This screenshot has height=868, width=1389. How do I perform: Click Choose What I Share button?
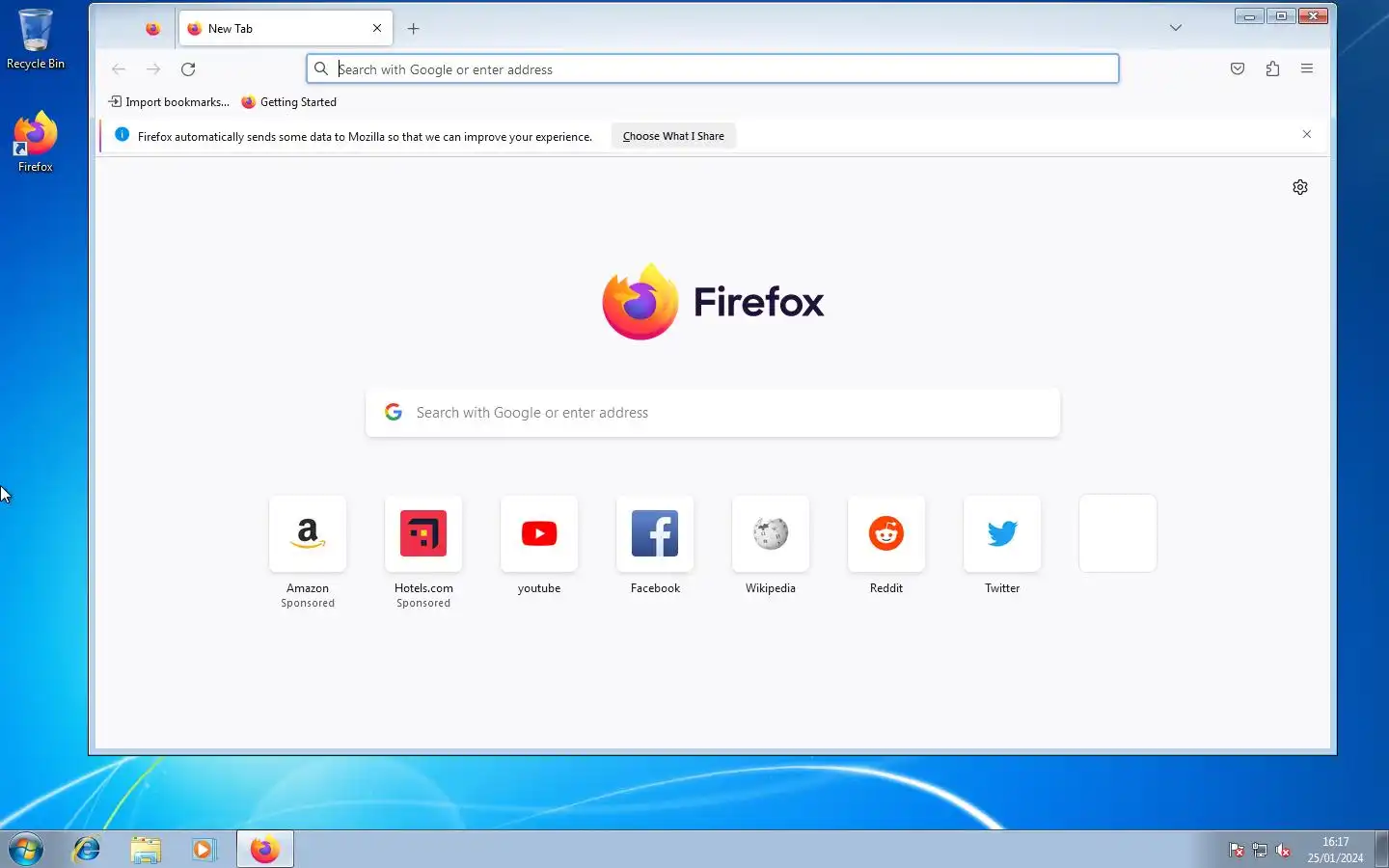point(673,136)
